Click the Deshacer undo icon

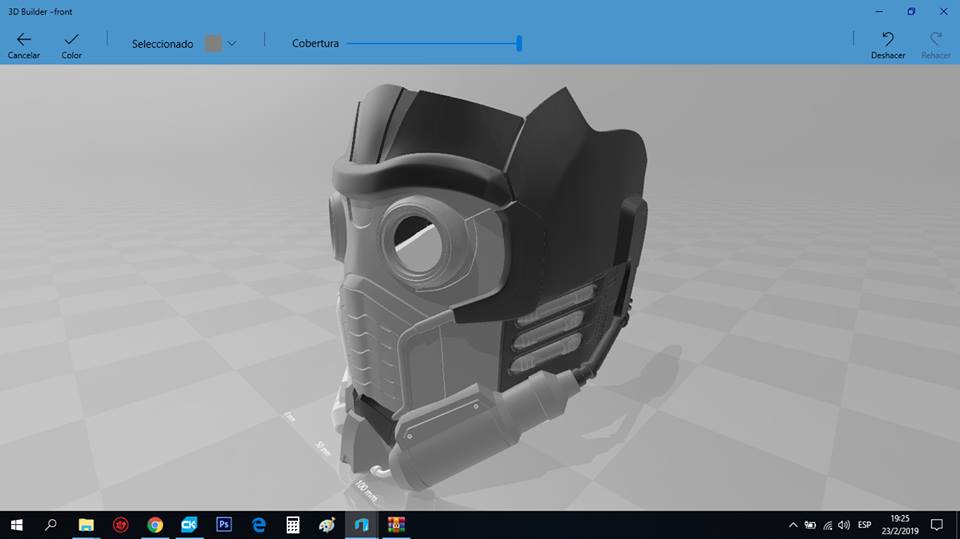pyautogui.click(x=888, y=40)
